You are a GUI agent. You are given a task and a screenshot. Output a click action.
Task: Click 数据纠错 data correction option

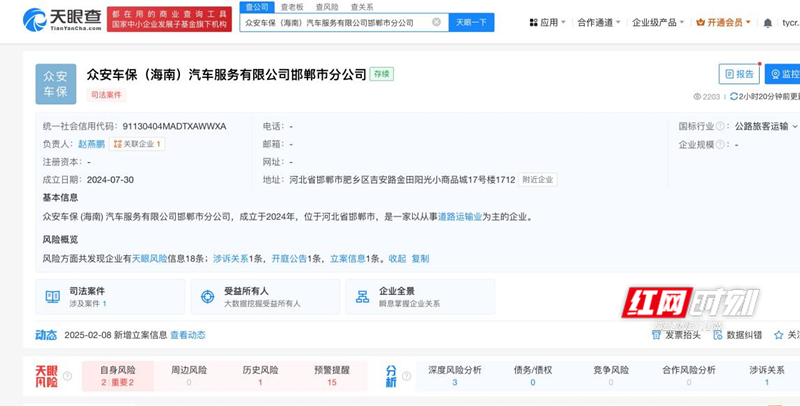738,335
